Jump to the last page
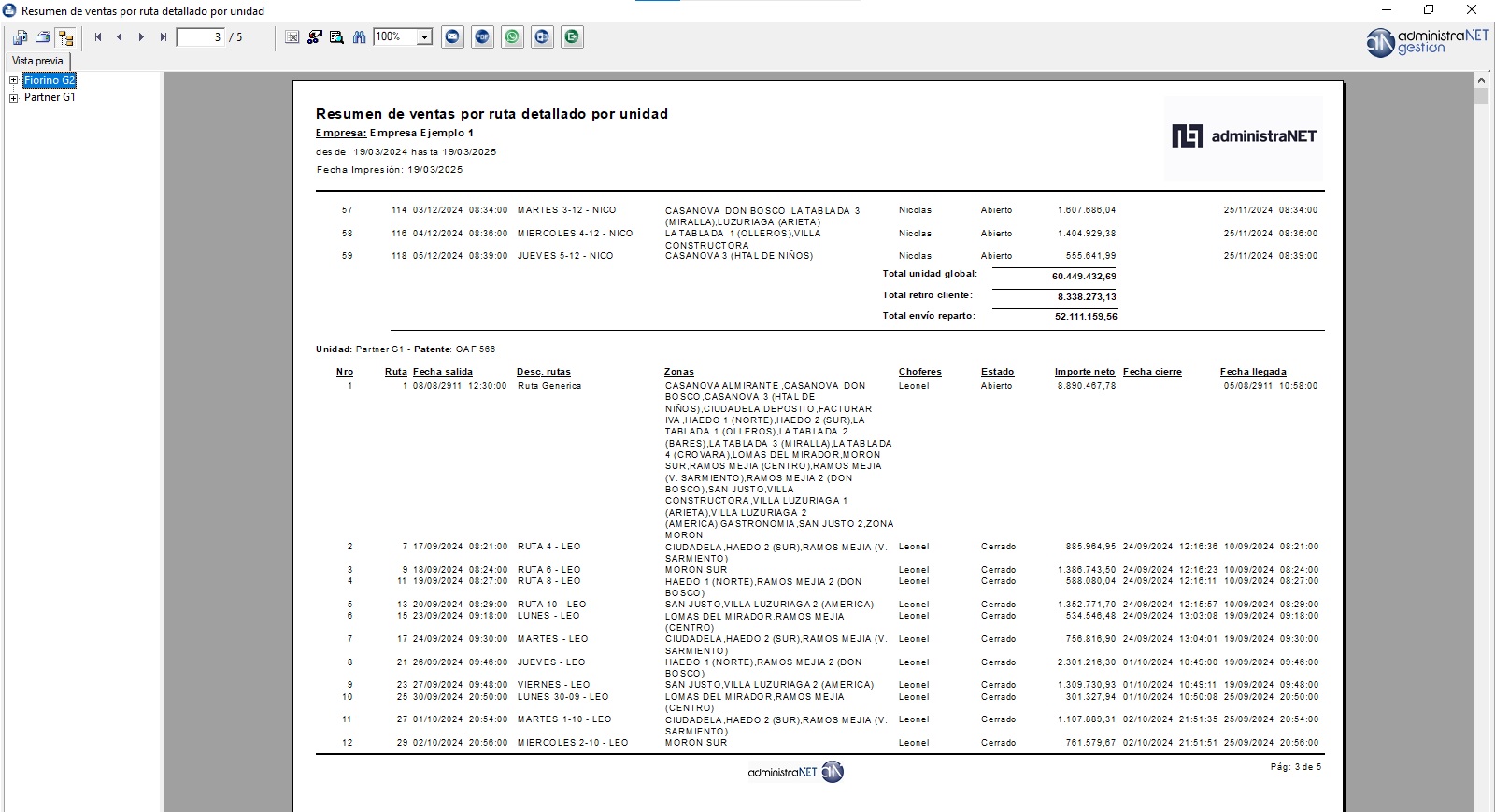 pos(163,37)
